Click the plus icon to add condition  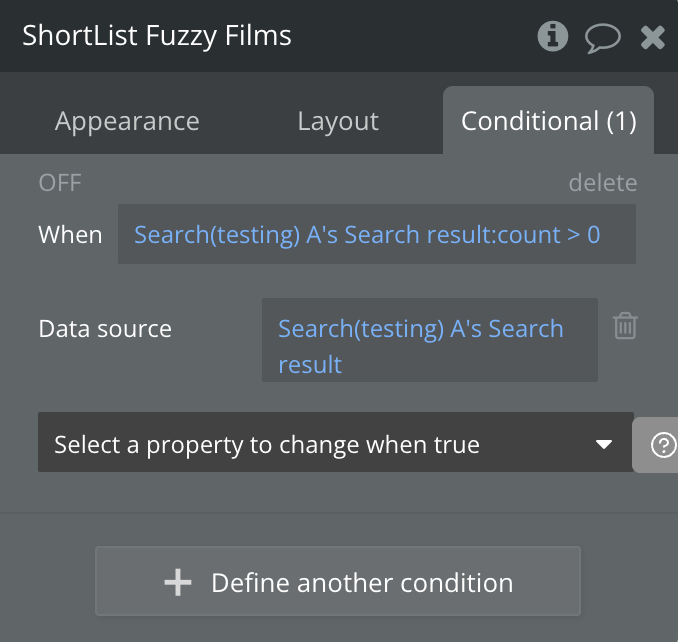pos(178,583)
